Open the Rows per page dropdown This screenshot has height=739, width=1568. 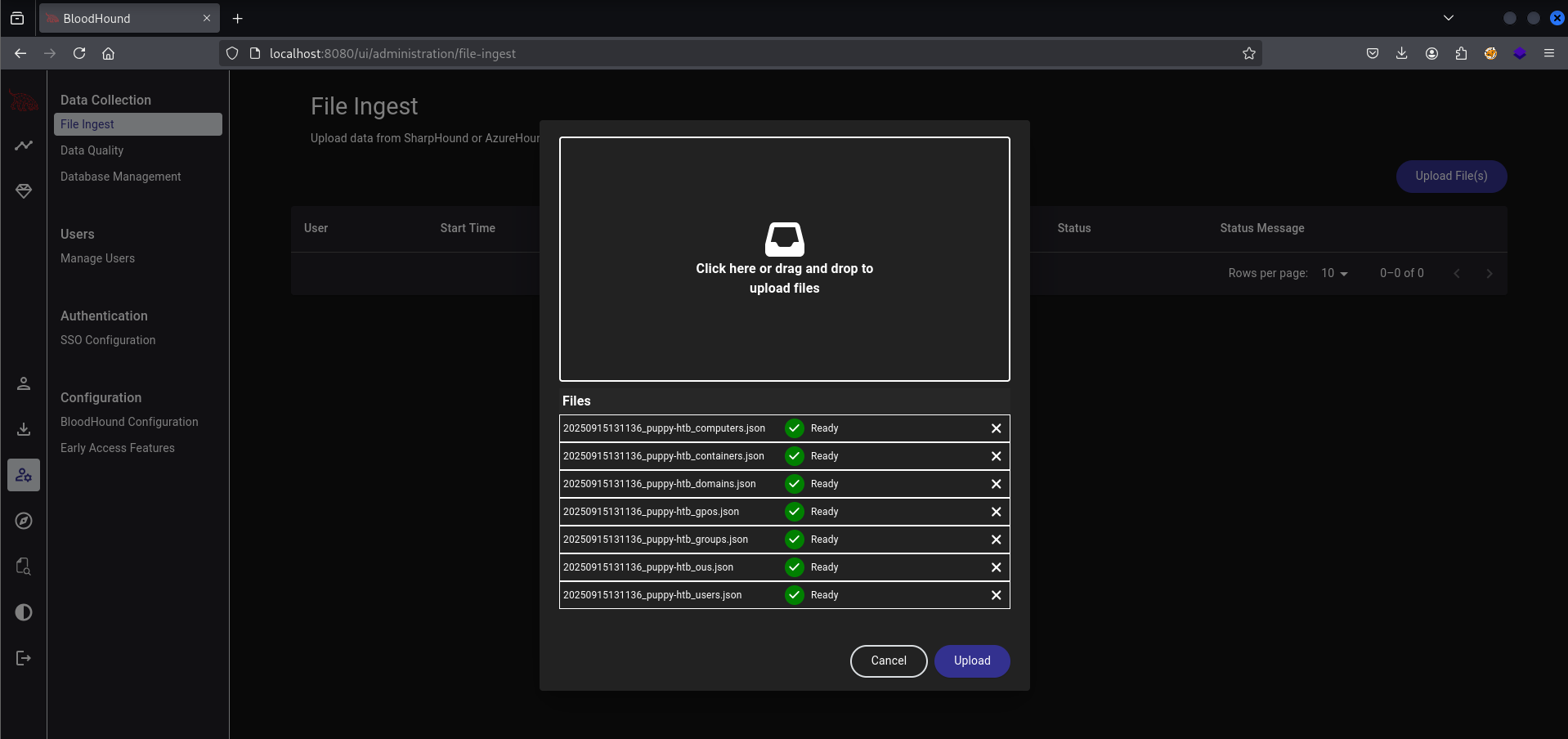click(x=1333, y=273)
